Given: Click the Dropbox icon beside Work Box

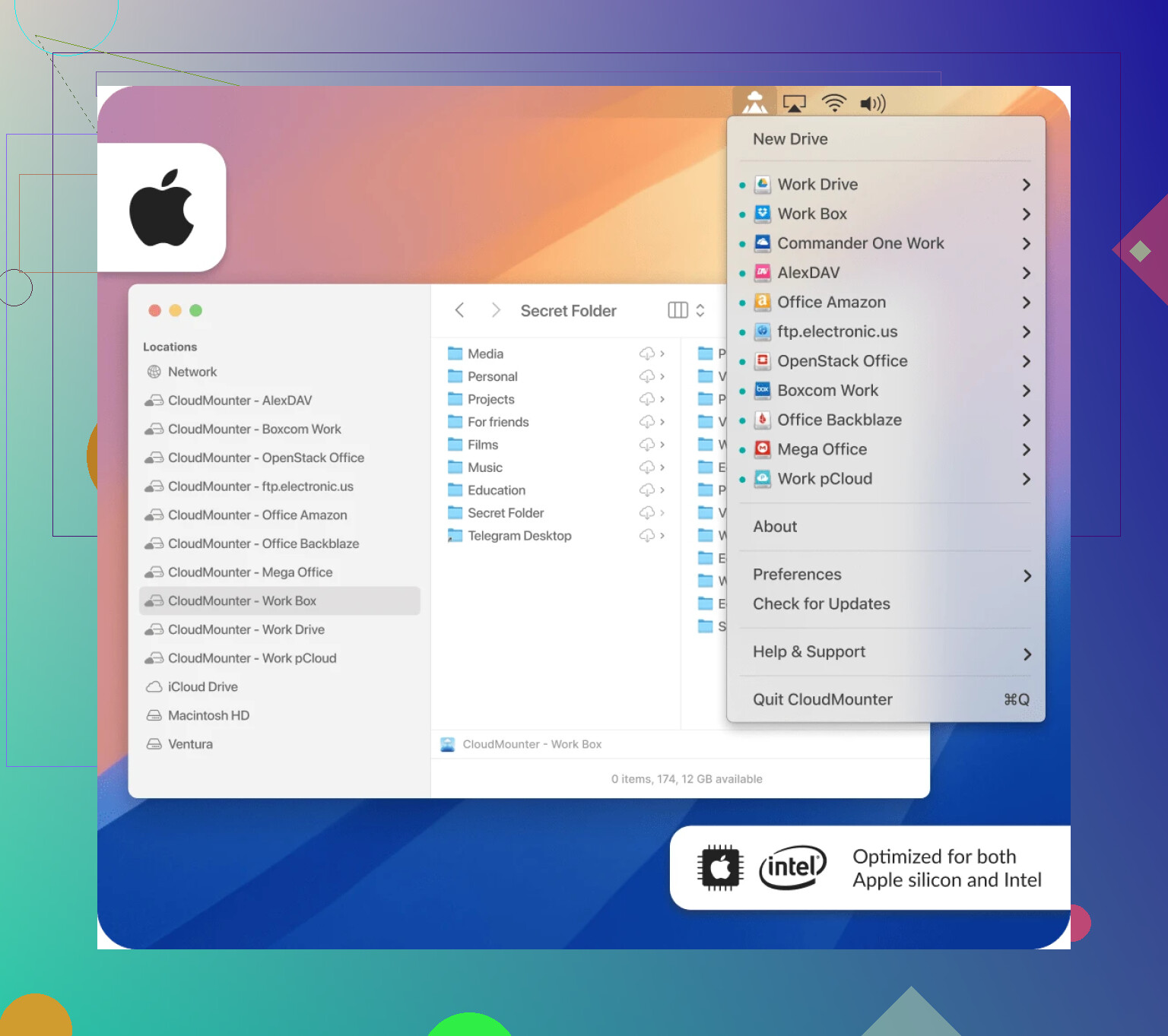Looking at the screenshot, I should (x=763, y=214).
